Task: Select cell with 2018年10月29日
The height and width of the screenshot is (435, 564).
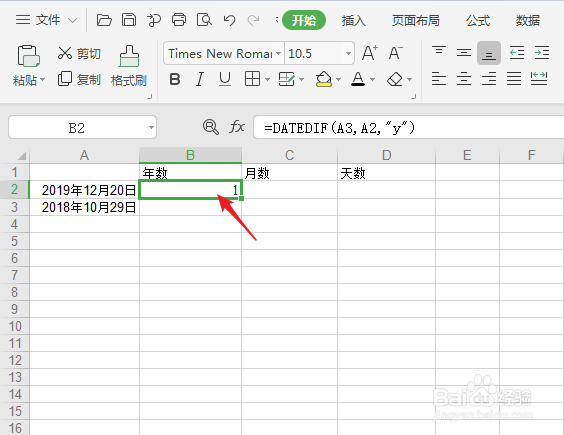Action: click(x=85, y=207)
